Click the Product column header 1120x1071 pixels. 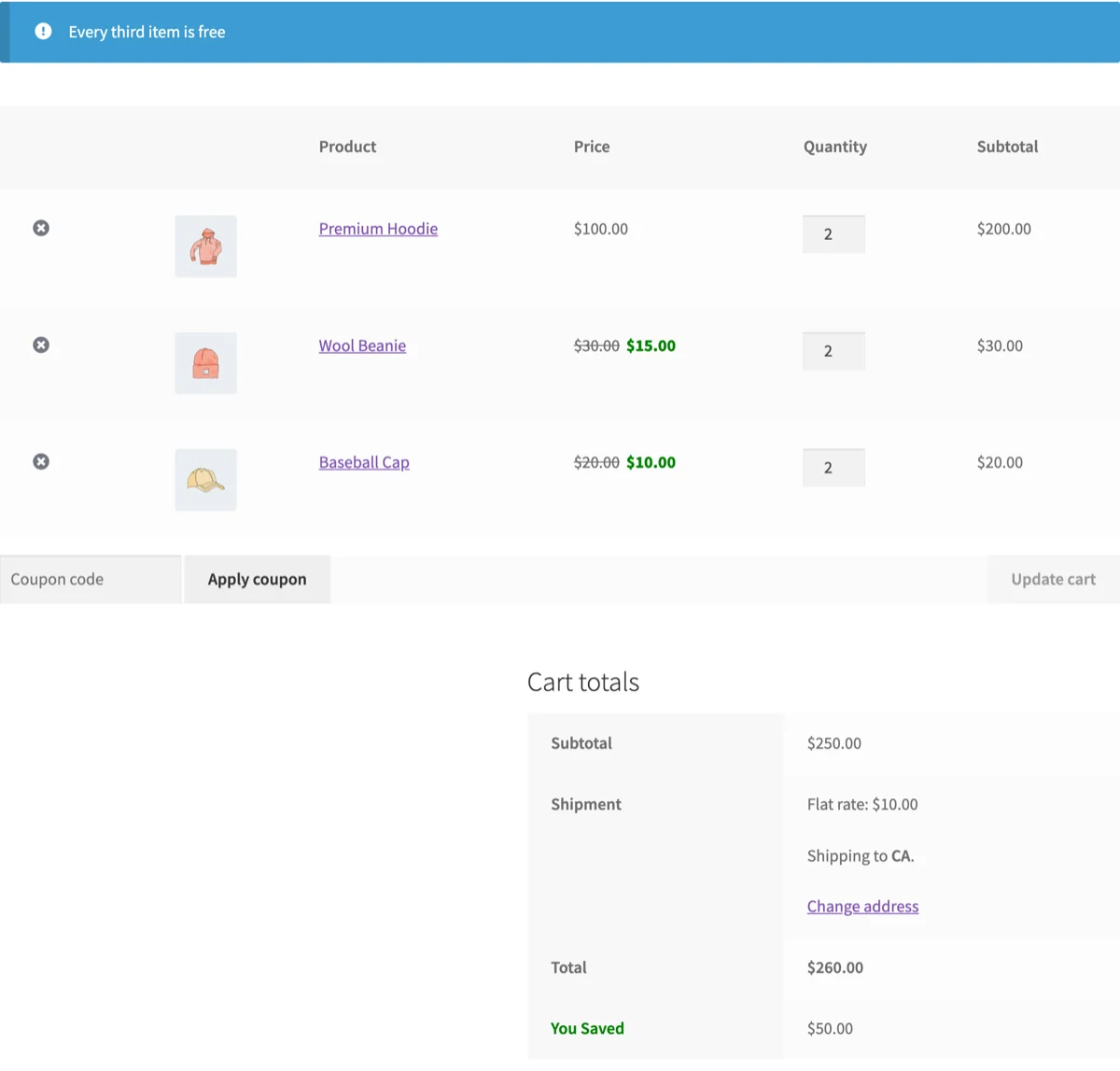(347, 147)
